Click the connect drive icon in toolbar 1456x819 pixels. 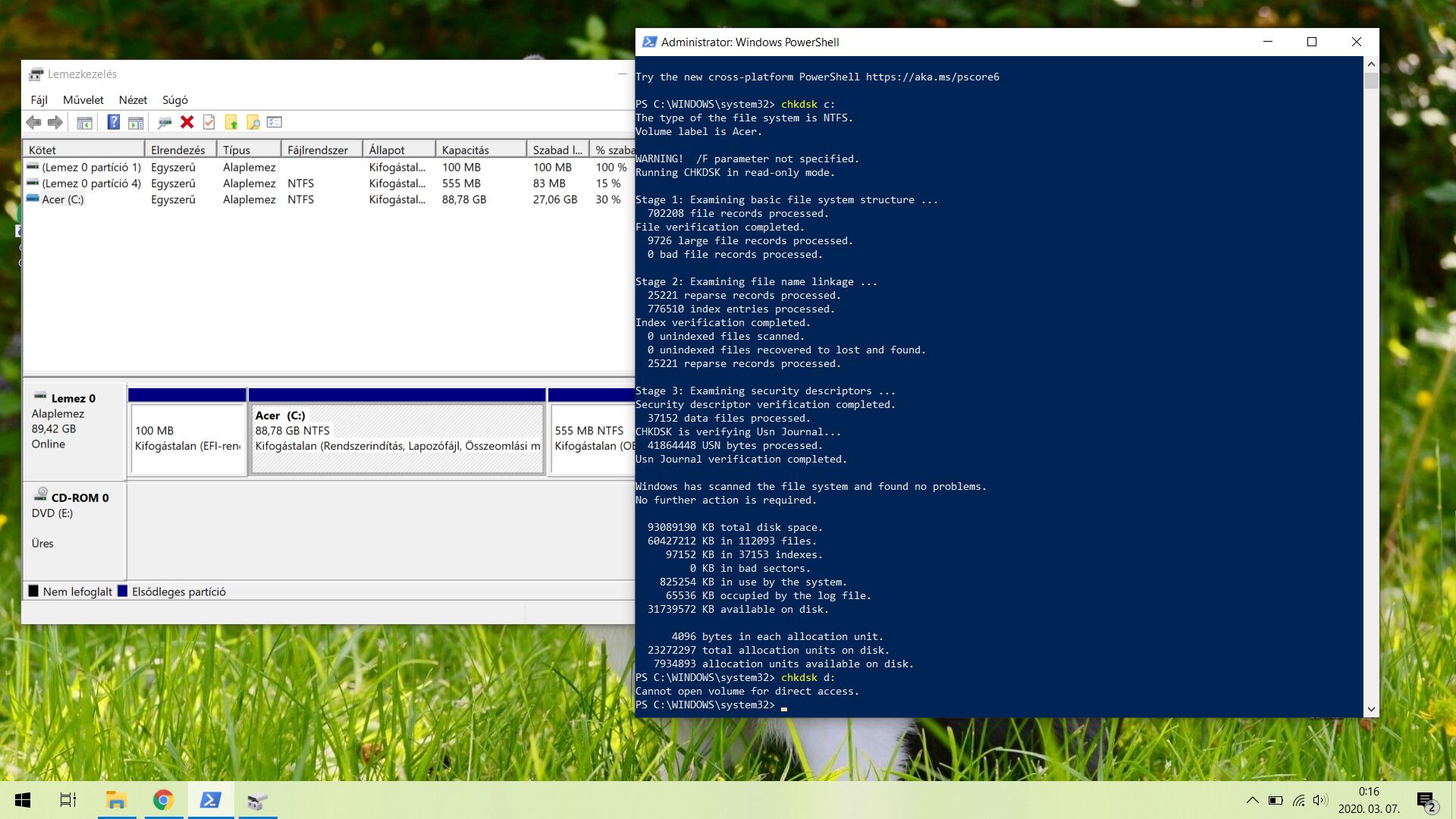tap(165, 122)
